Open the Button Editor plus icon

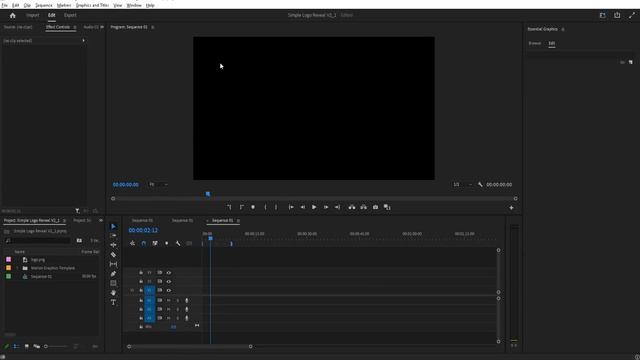[511, 208]
